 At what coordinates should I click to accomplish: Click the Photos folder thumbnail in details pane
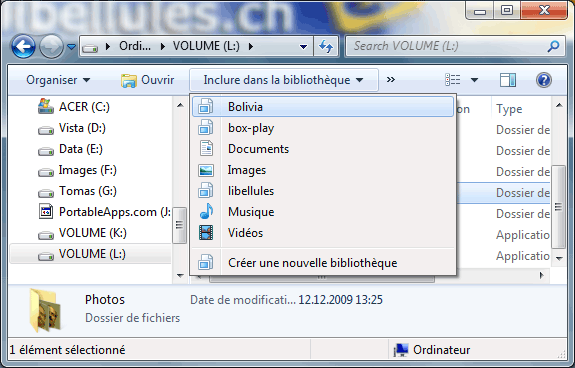[x=45, y=309]
